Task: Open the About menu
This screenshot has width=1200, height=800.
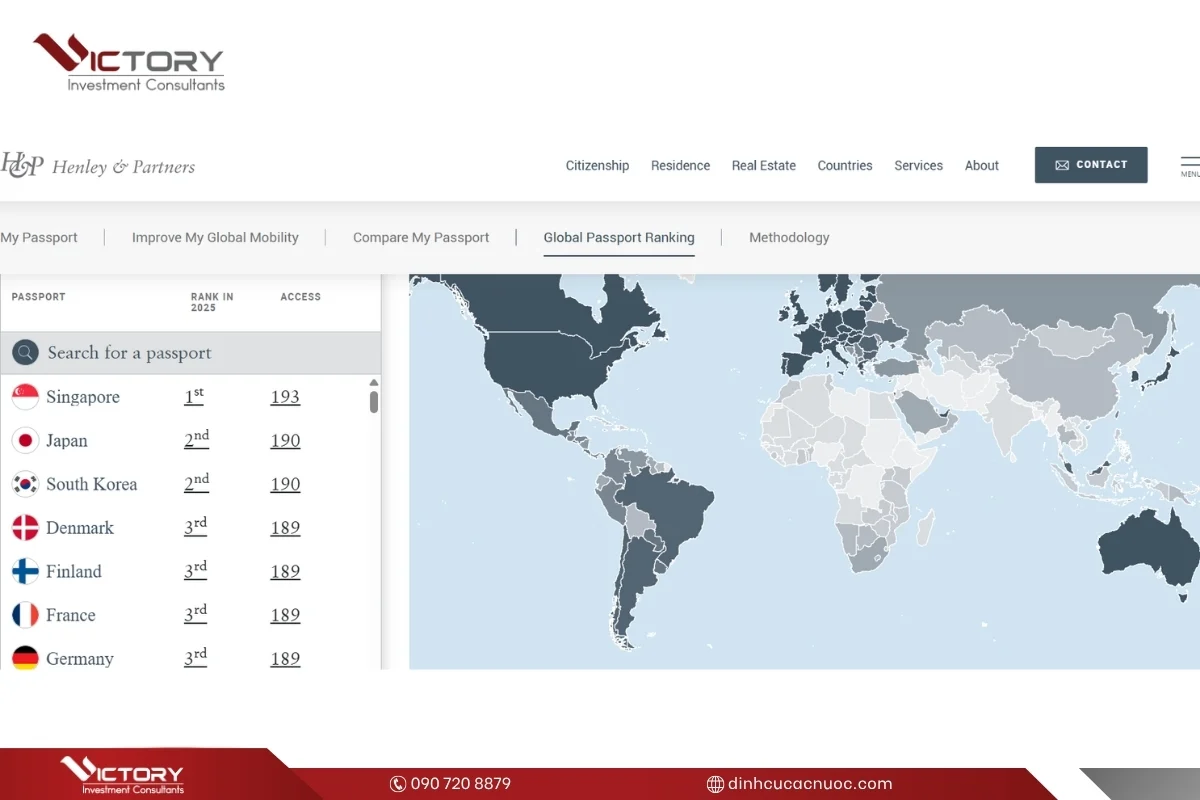Action: (x=982, y=166)
